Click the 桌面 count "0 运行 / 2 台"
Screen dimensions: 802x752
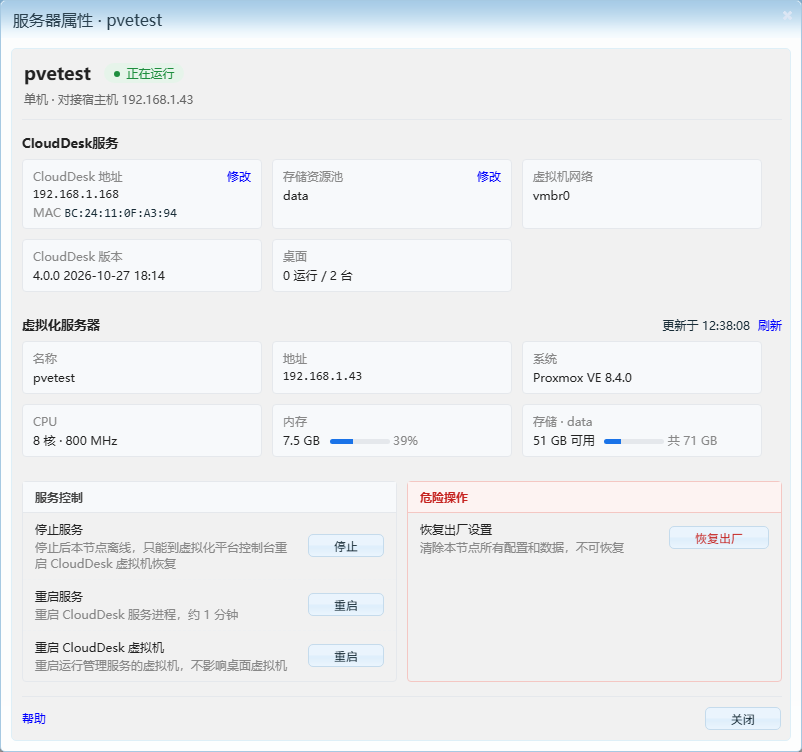pos(318,276)
